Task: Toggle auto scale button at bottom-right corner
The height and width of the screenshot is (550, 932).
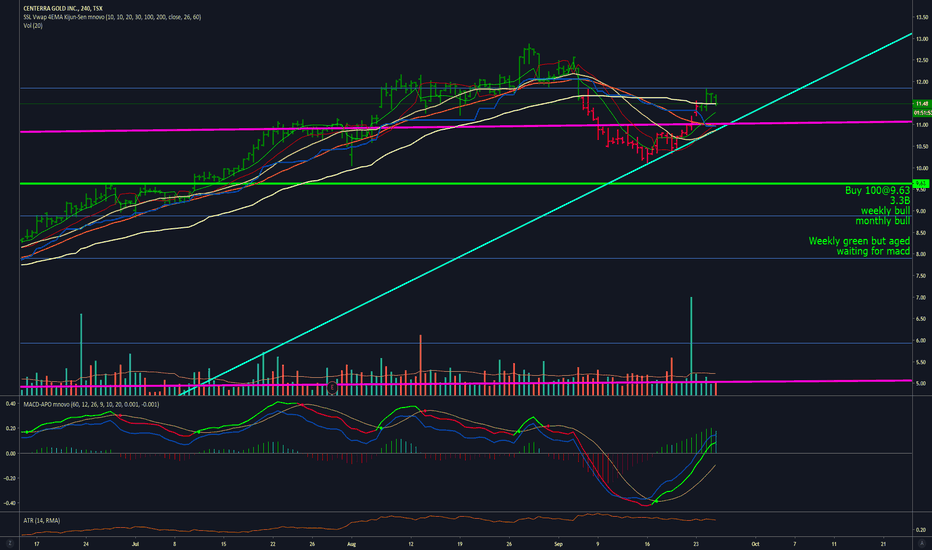Action: [922, 543]
